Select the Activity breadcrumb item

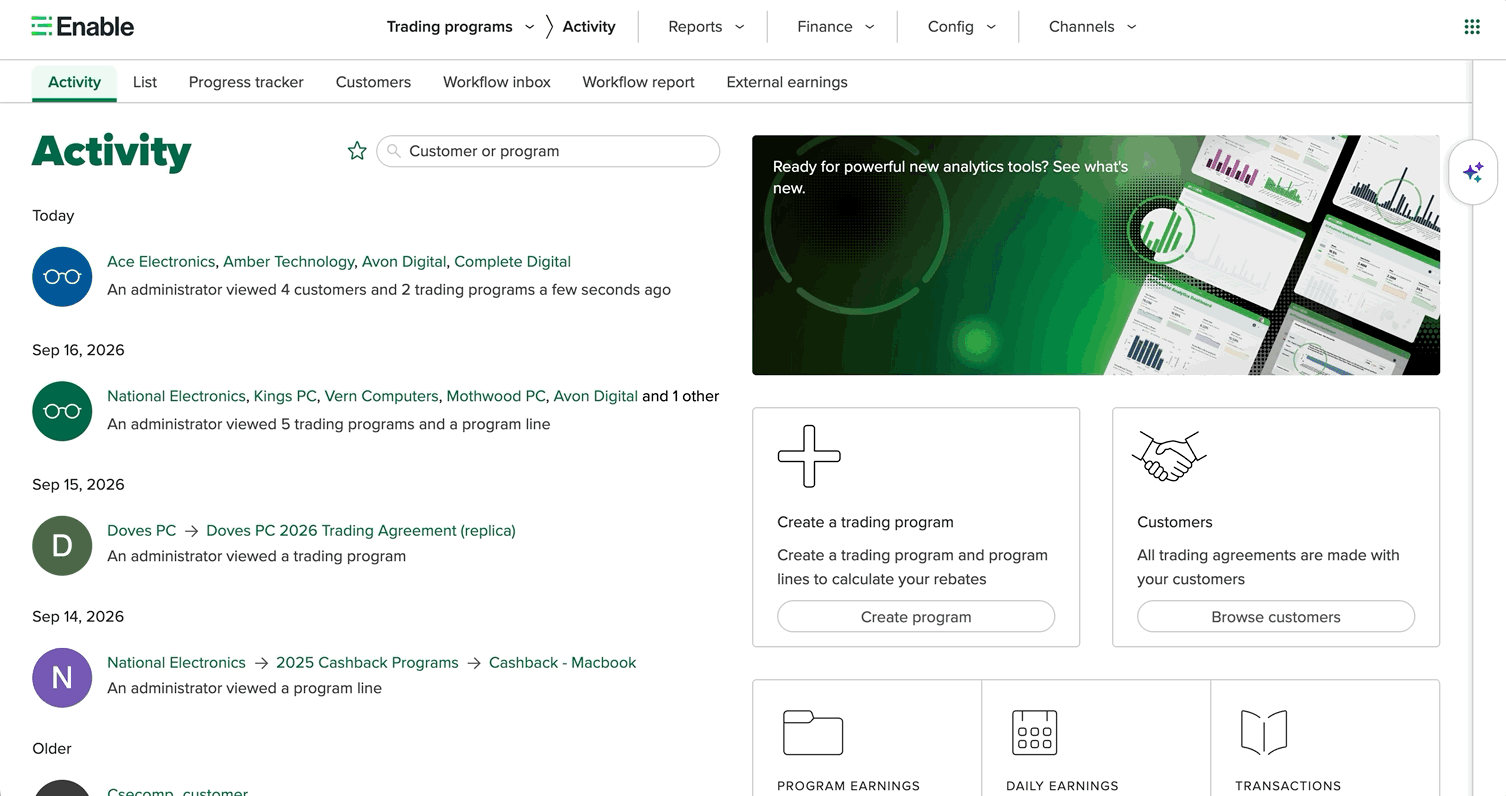click(589, 27)
